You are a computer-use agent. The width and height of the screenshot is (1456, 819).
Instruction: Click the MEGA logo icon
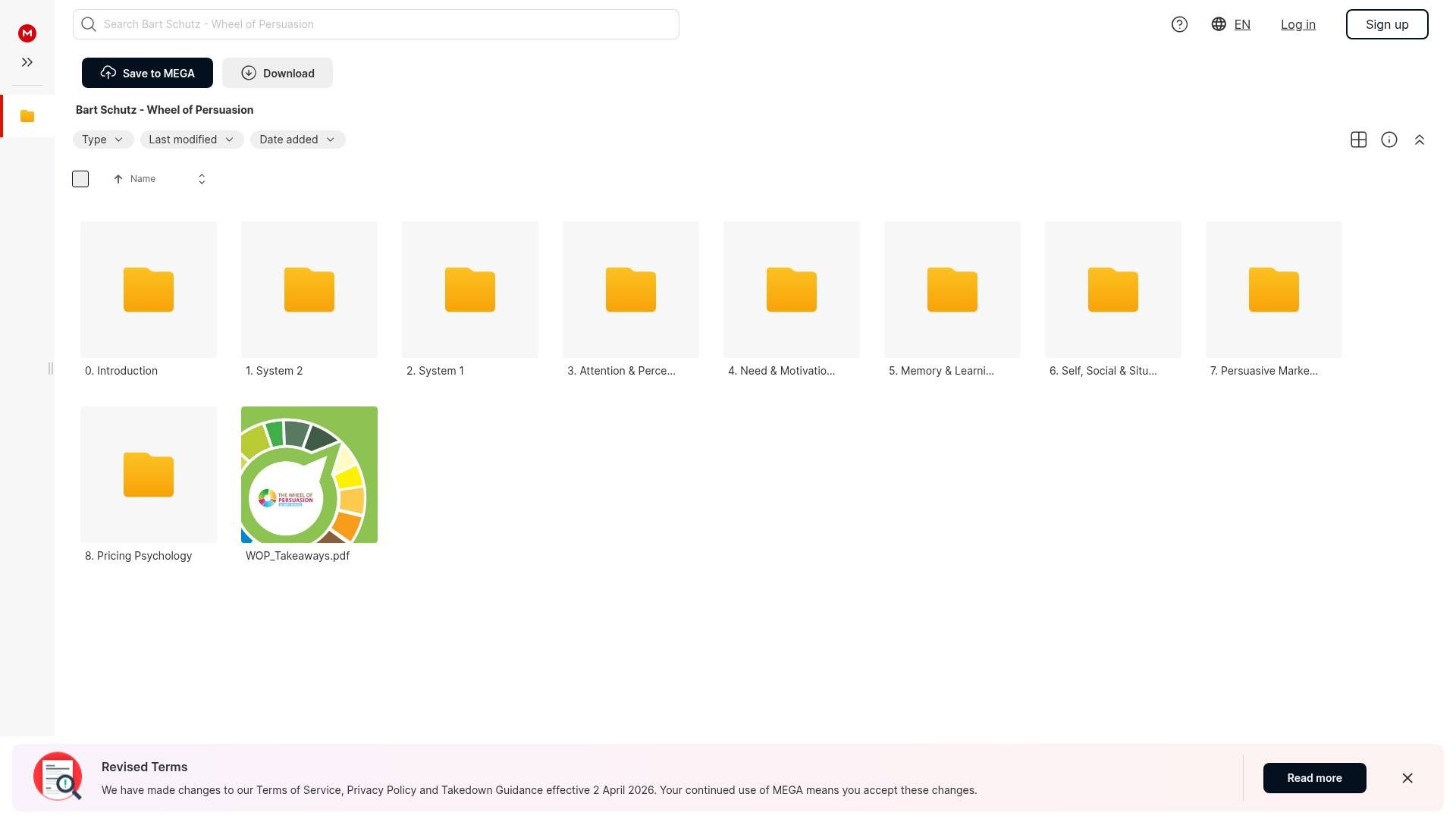coord(27,33)
